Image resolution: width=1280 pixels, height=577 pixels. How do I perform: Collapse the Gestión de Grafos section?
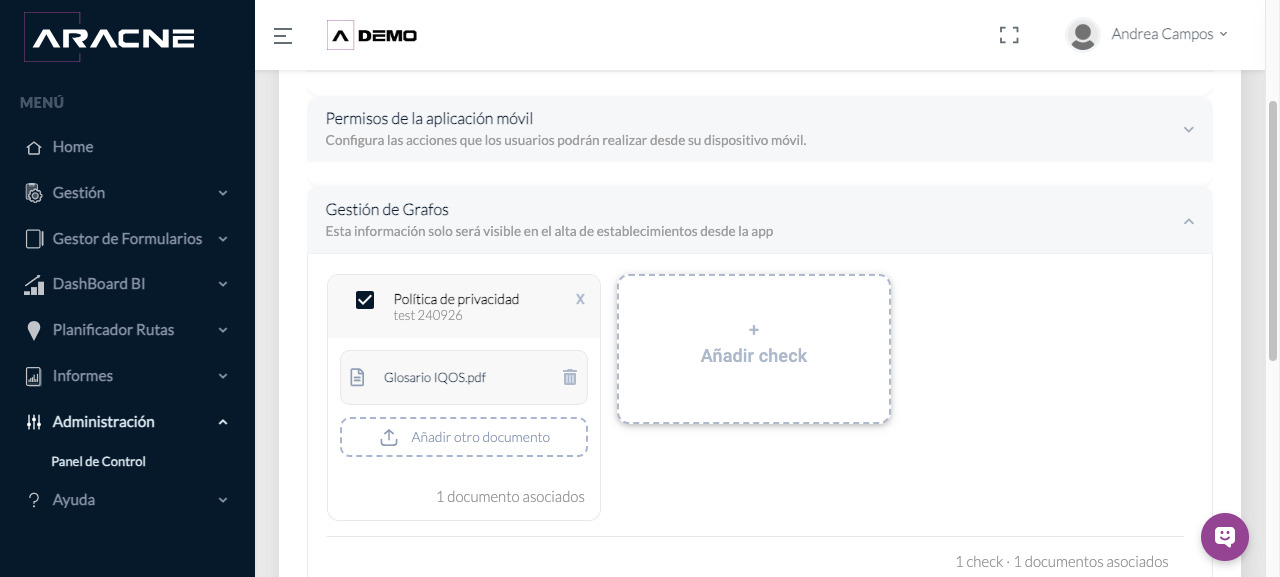(1189, 221)
